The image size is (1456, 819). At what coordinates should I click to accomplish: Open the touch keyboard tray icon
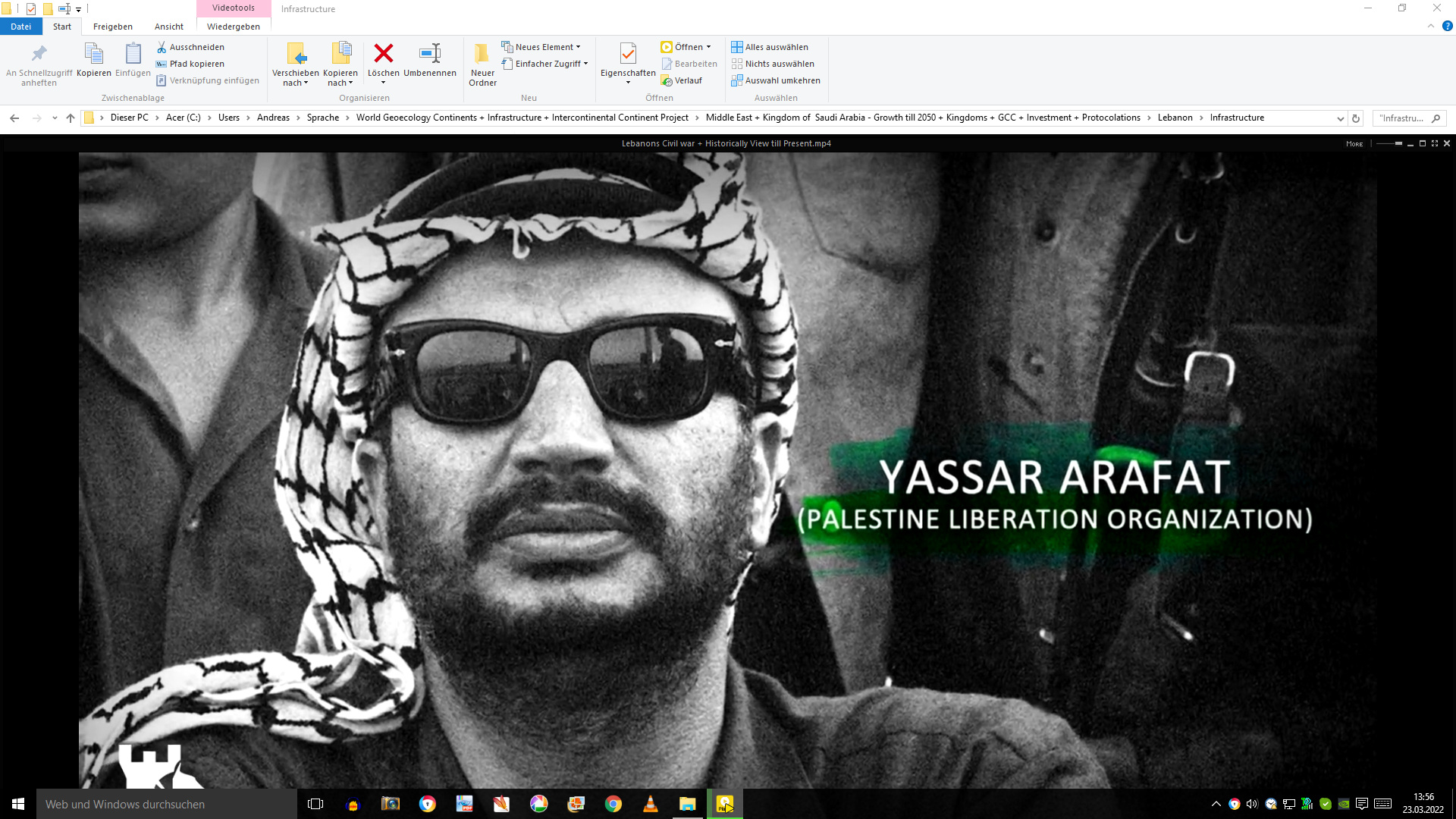coord(1382,804)
